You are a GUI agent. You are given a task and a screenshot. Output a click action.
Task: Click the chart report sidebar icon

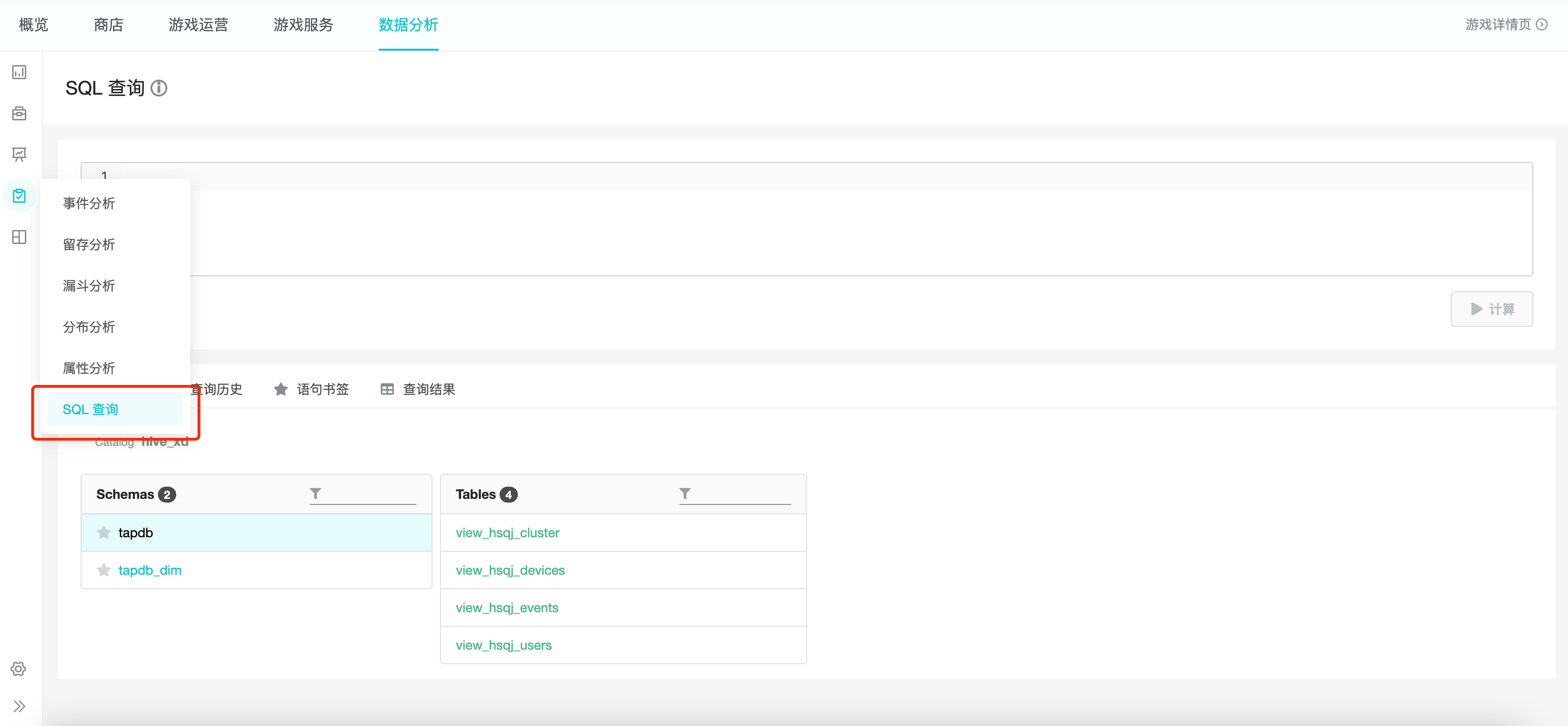20,73
